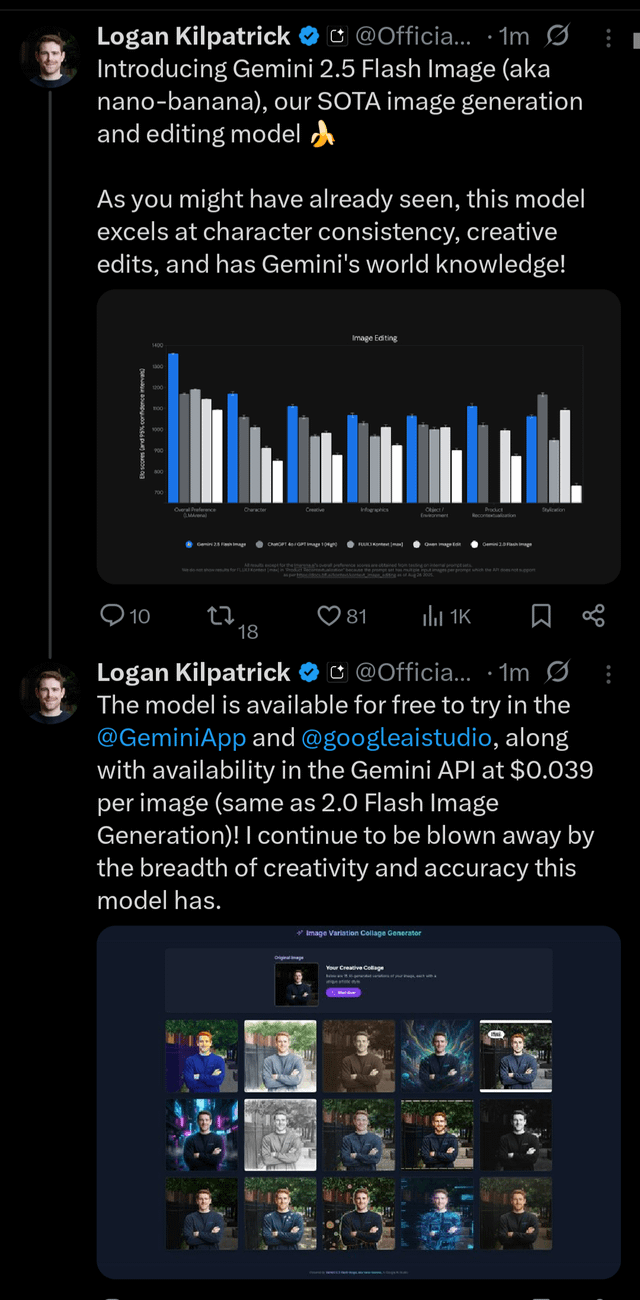This screenshot has height=1300, width=640.
Task: Repost the Gemini 2.5 Flash Image tweet
Action: click(220, 616)
